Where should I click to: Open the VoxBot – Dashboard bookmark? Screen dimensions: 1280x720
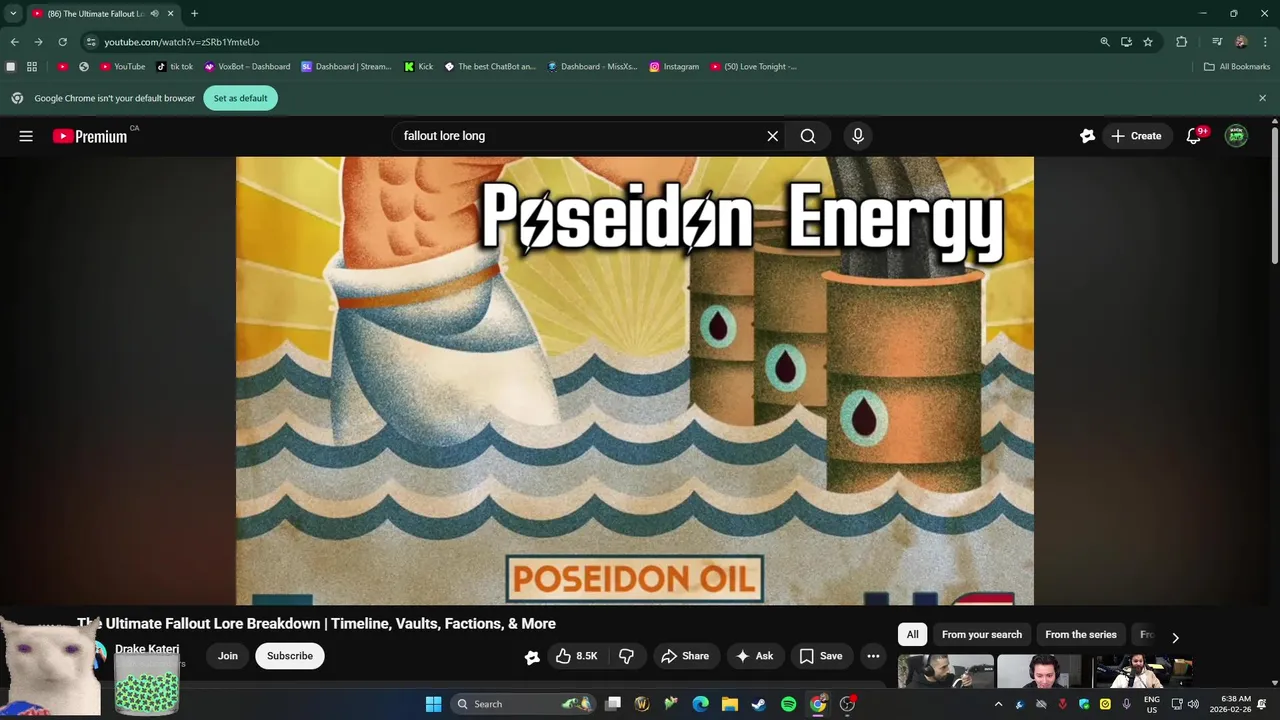pos(247,67)
